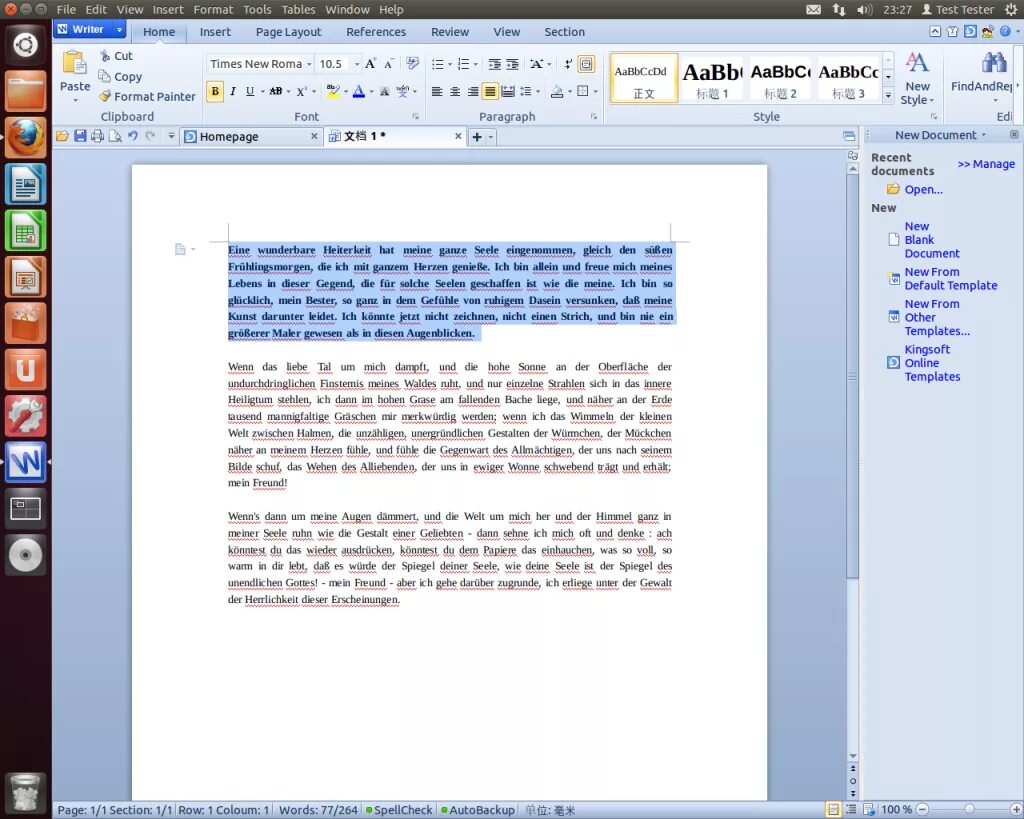The height and width of the screenshot is (819, 1024).
Task: Expand the numbered list dropdown arrow
Action: tap(475, 64)
